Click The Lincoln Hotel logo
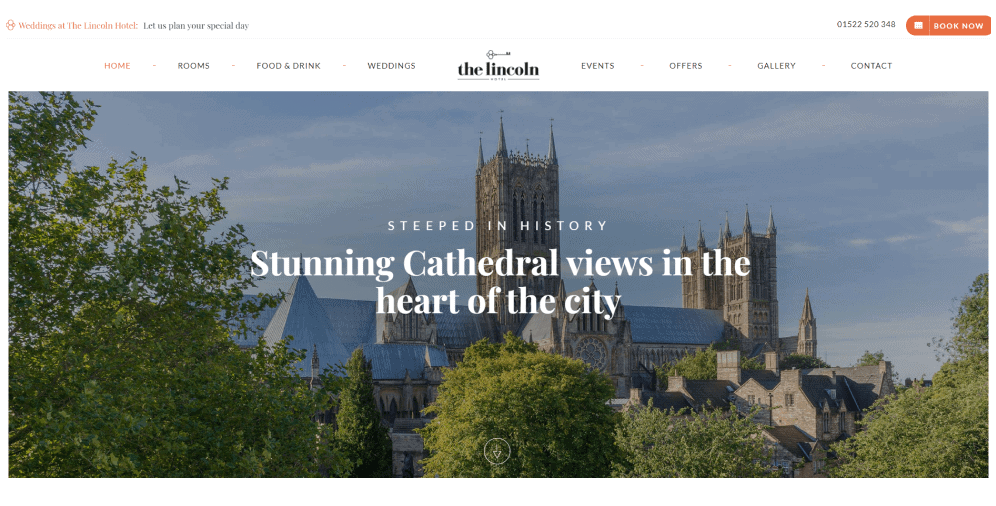Viewport: 996px width, 506px height. click(498, 65)
